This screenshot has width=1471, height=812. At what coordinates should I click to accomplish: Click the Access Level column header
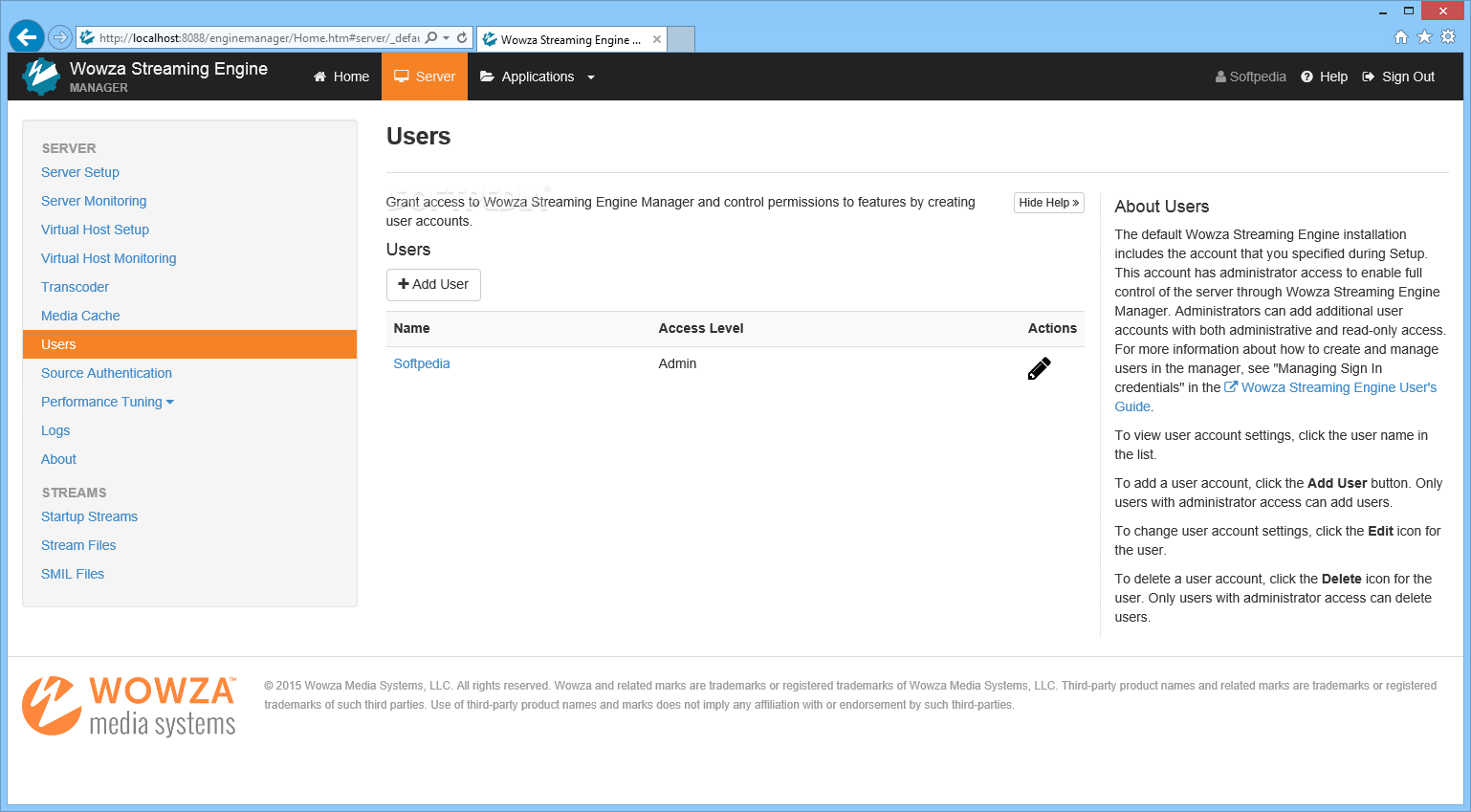[701, 328]
